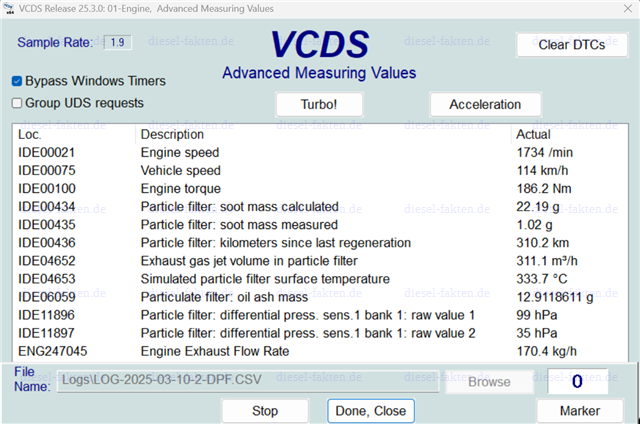
Task: Click the Clear DTCs button
Action: click(x=572, y=44)
